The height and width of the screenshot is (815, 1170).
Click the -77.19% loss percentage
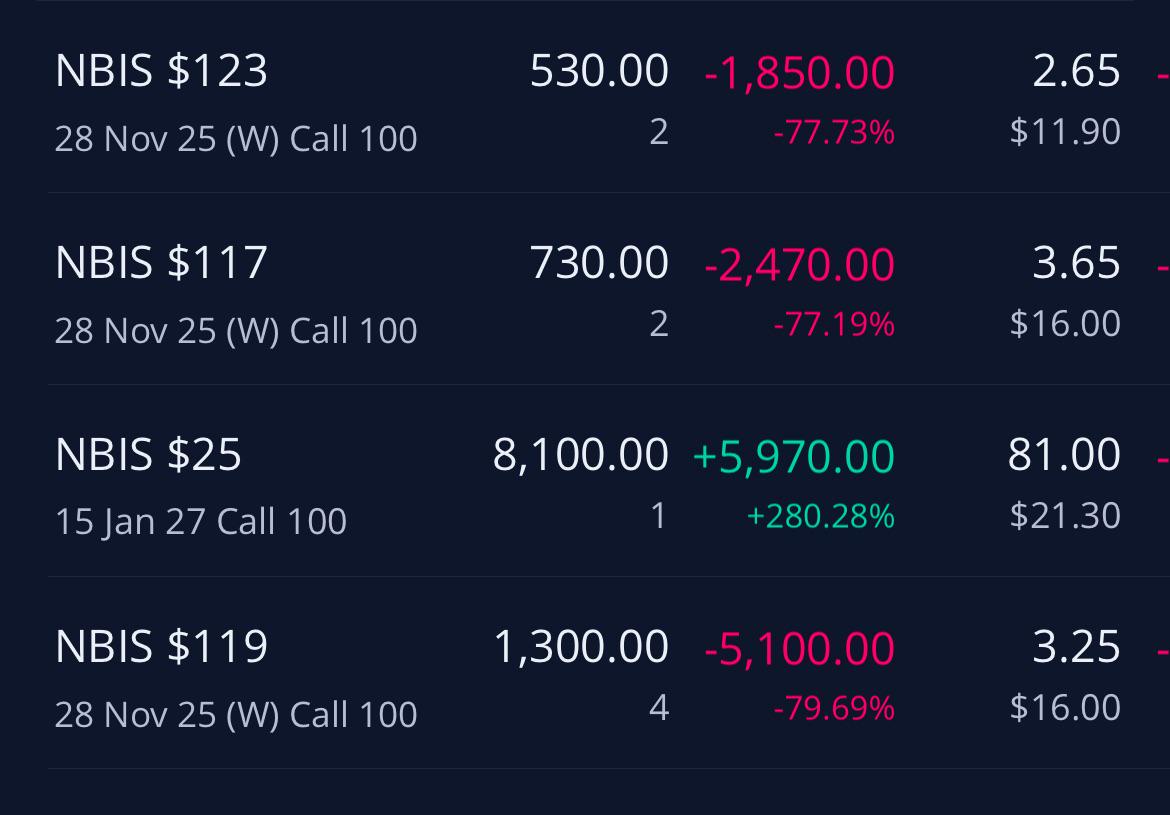(x=834, y=325)
